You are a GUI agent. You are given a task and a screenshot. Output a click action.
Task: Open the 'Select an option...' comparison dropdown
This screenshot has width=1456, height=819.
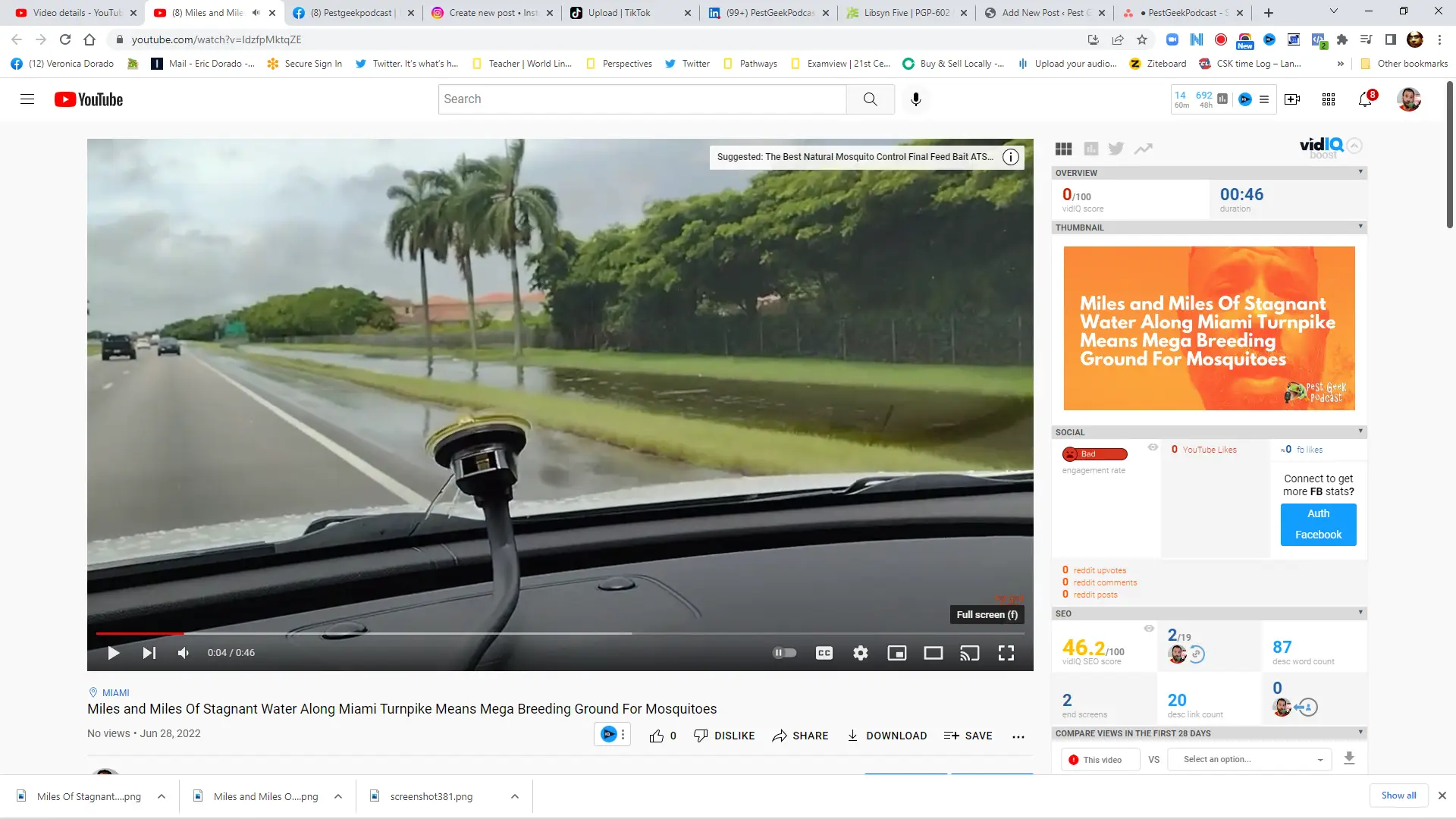coord(1250,759)
